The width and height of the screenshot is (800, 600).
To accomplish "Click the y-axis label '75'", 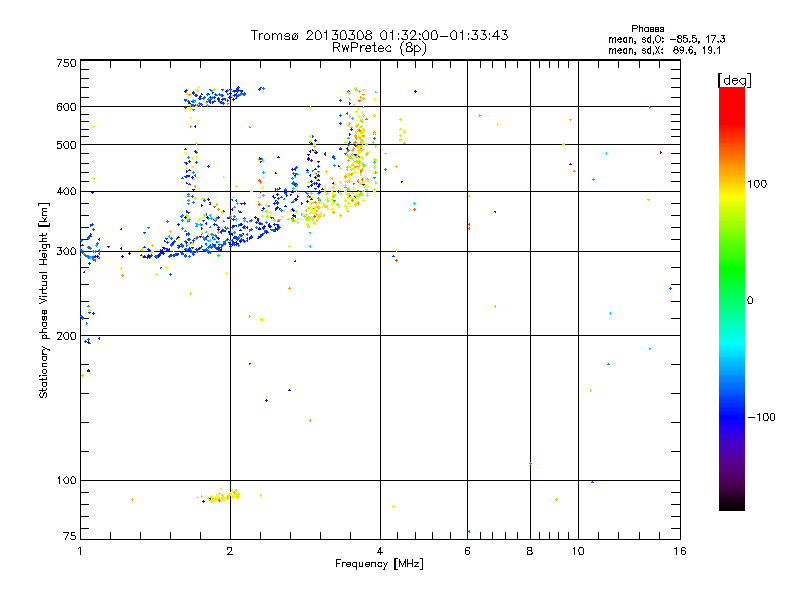I will tap(70, 536).
